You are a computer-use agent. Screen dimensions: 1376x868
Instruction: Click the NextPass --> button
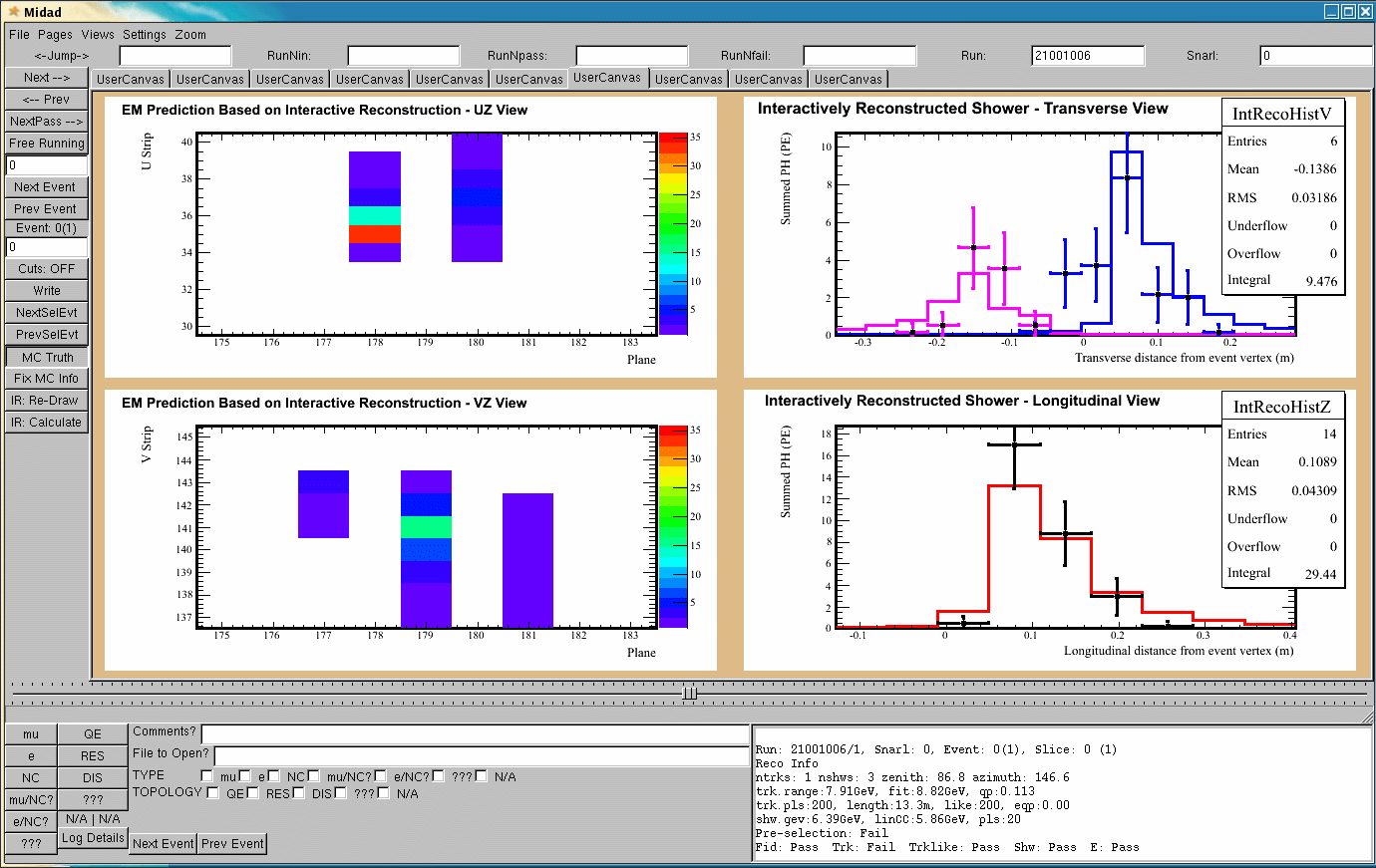pos(47,122)
